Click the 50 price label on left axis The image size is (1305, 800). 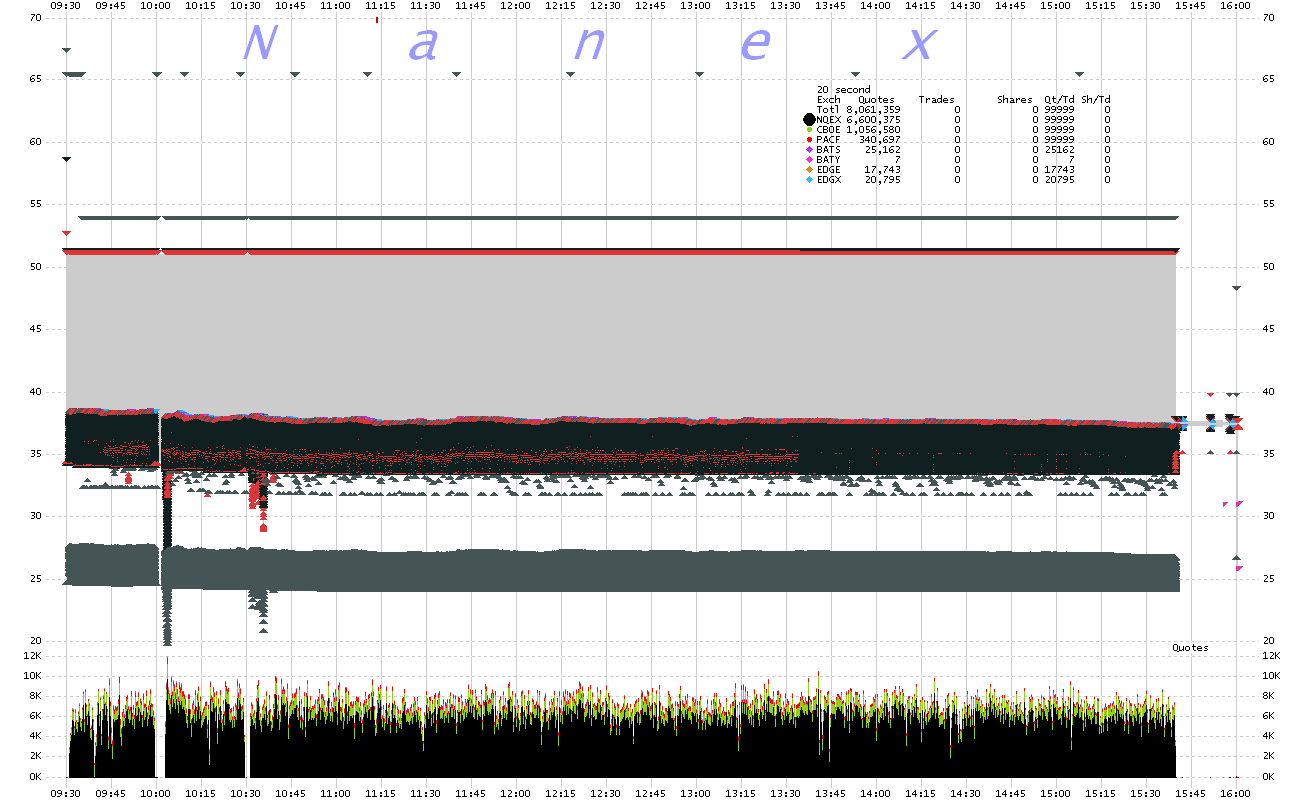36,267
